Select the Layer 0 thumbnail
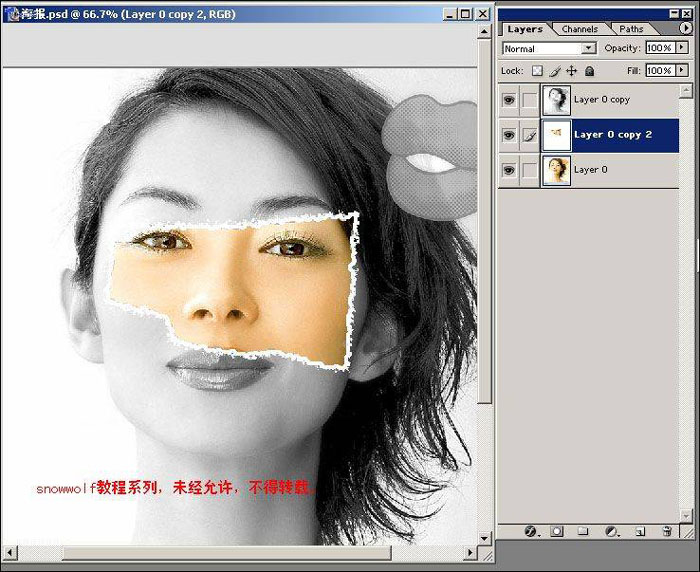Image resolution: width=700 pixels, height=572 pixels. (x=555, y=170)
